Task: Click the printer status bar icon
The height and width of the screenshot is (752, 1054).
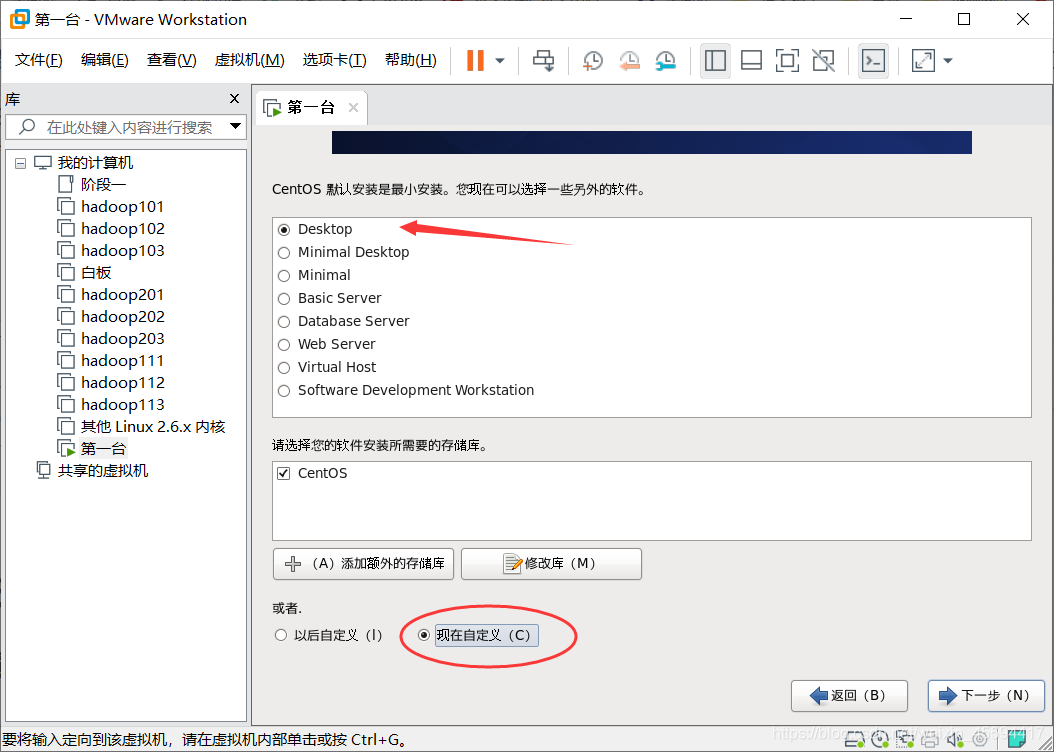Action: coord(930,741)
